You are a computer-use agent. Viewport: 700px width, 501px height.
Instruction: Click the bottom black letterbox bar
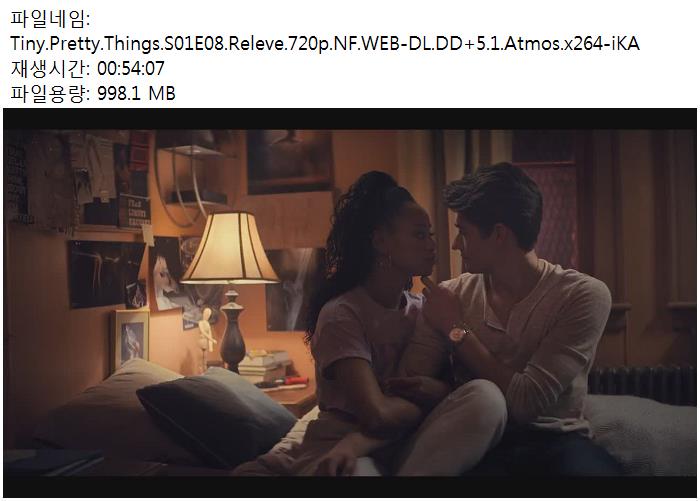click(x=350, y=487)
